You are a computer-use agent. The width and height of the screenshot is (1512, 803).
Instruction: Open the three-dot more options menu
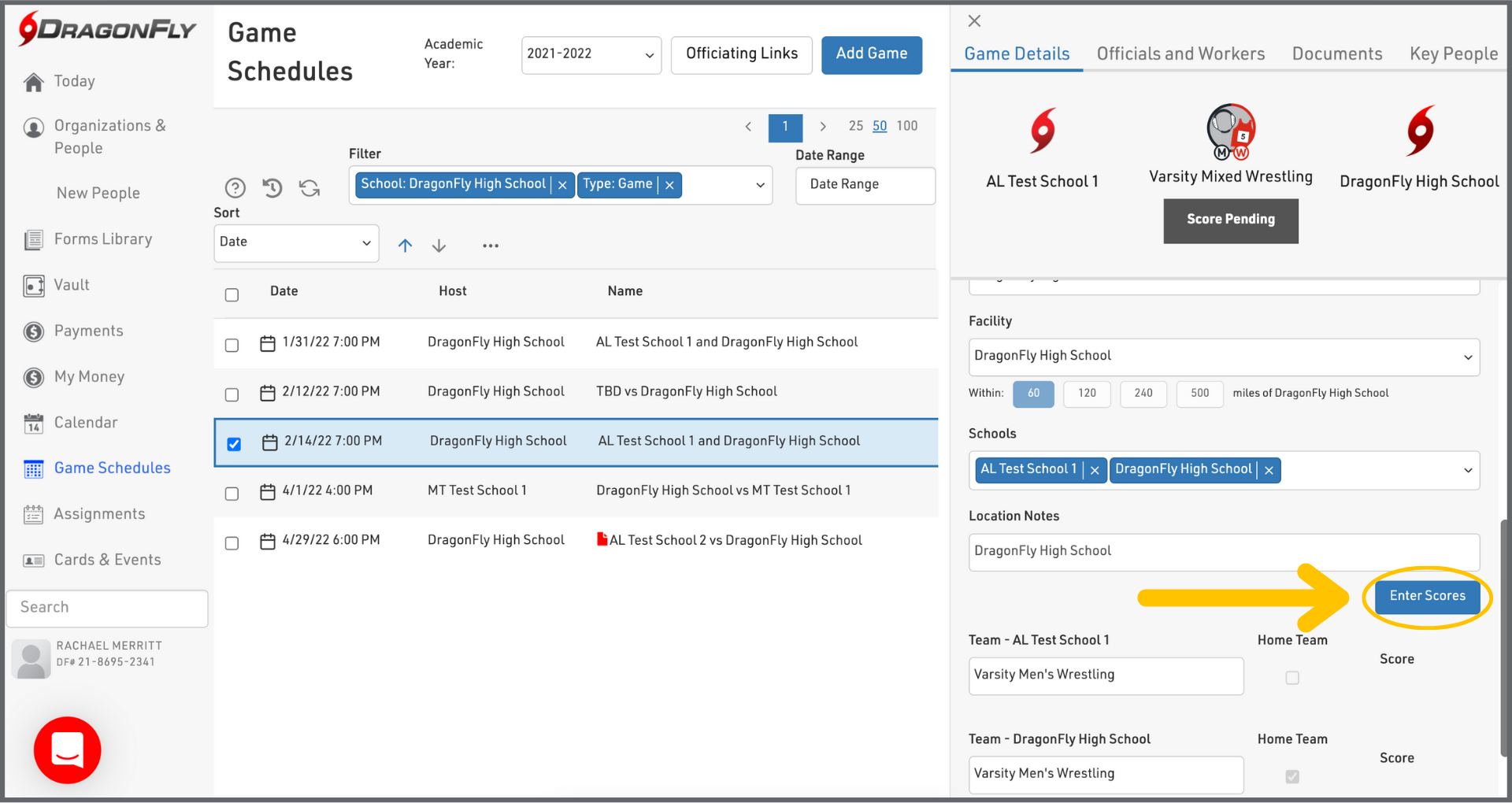click(x=491, y=246)
